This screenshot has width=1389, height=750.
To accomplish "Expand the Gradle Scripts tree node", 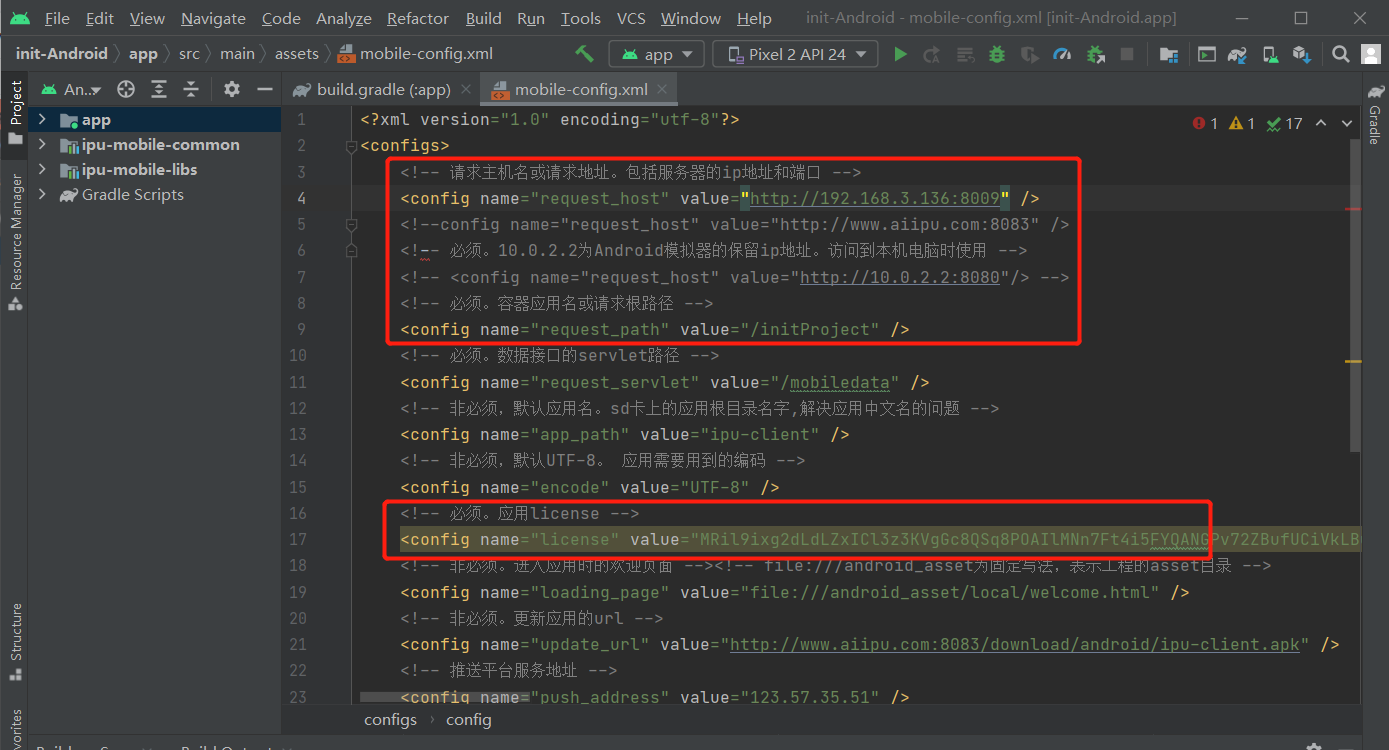I will [42, 195].
